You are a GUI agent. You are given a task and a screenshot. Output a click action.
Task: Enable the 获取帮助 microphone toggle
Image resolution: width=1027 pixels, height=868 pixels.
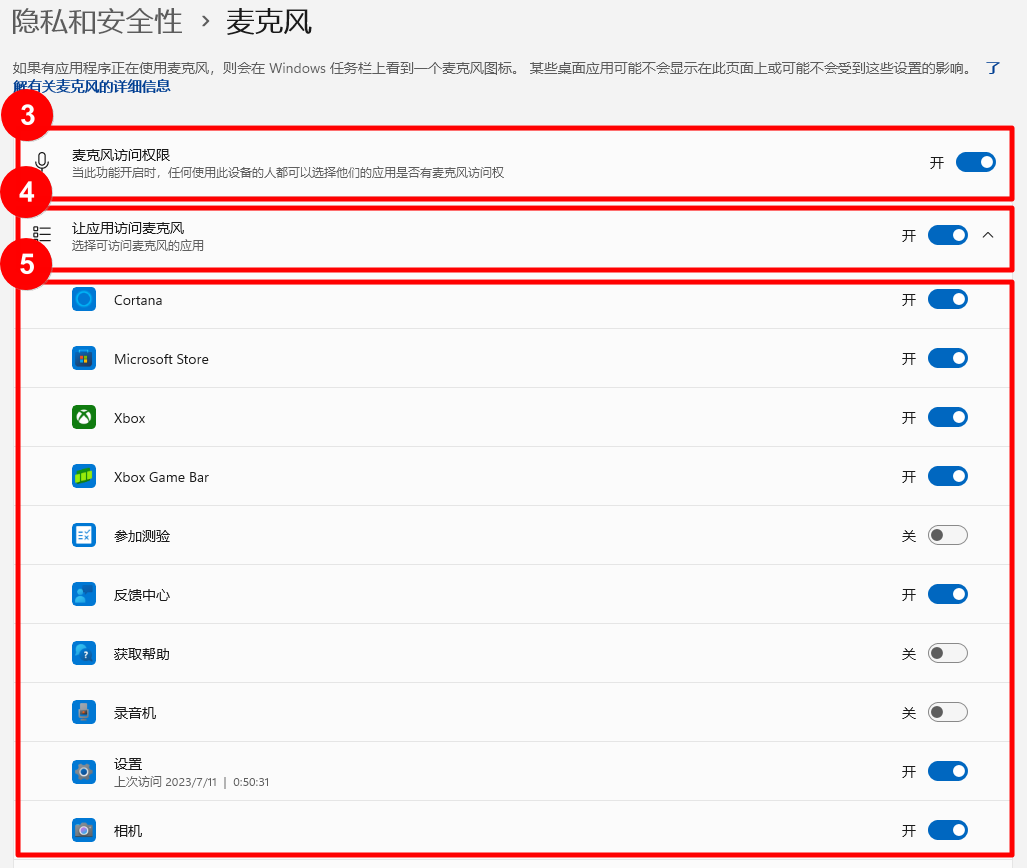(x=947, y=653)
